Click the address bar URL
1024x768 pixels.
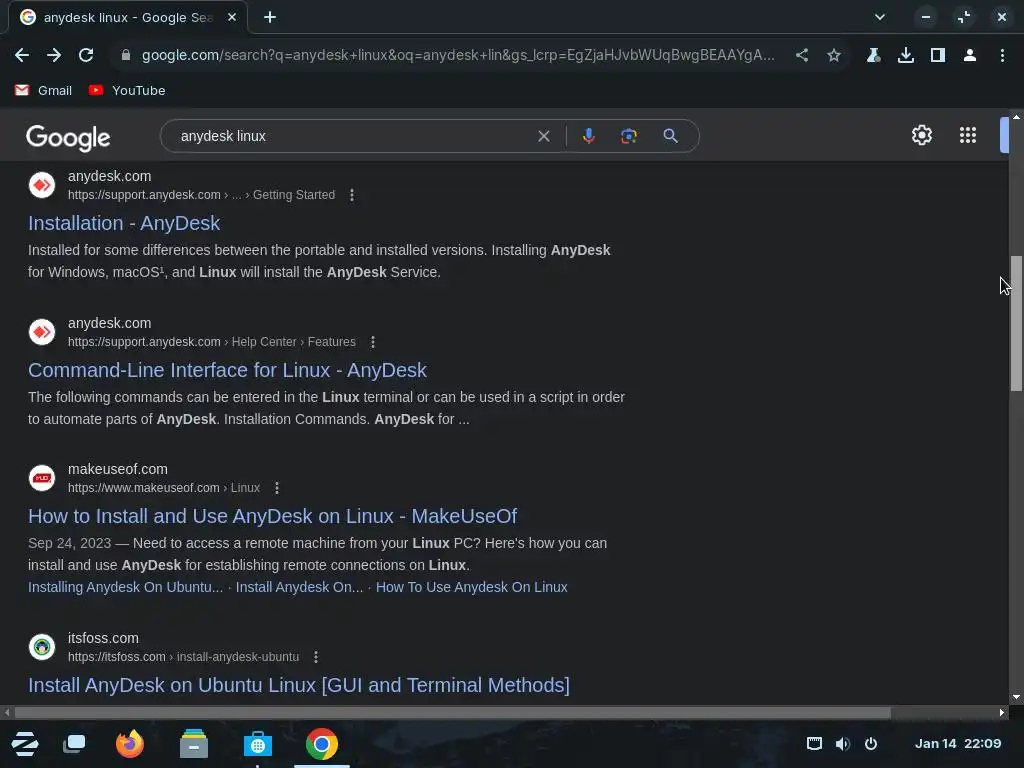click(458, 56)
